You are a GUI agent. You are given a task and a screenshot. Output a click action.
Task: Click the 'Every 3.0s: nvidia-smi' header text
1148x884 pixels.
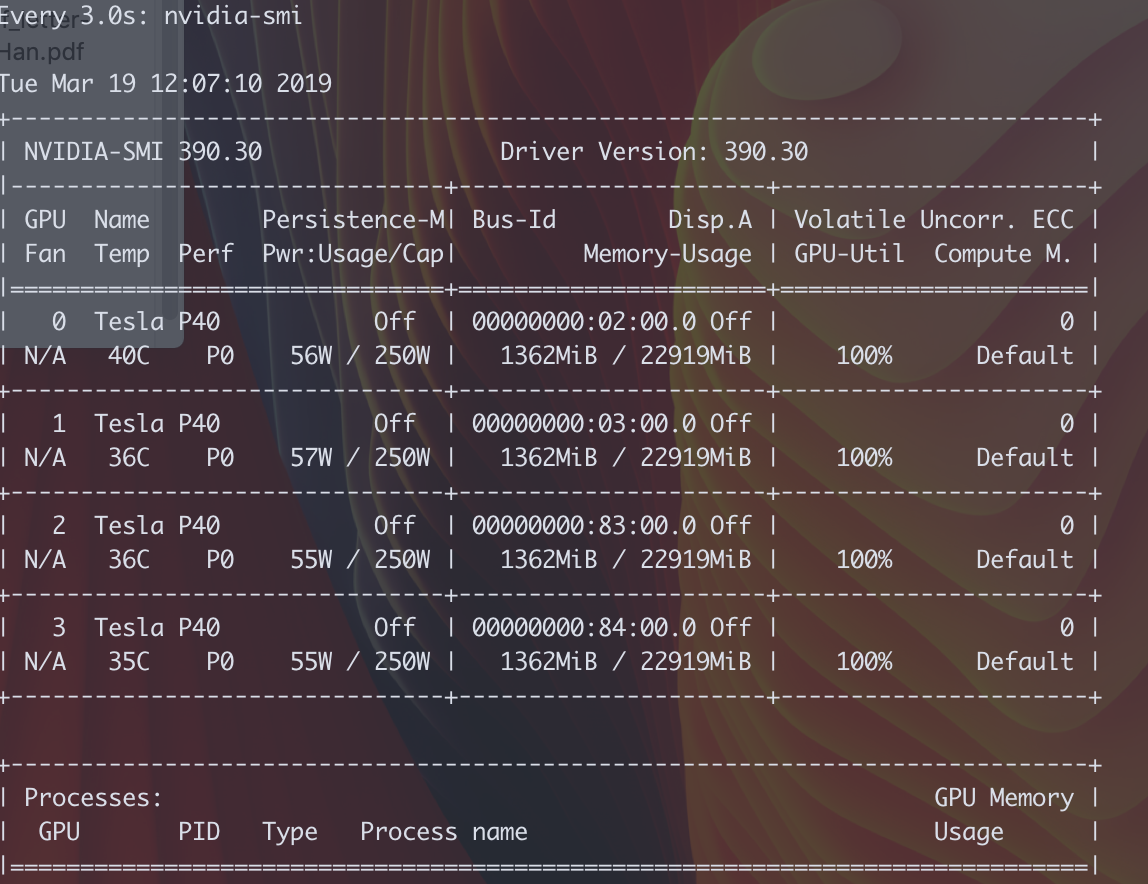point(151,15)
